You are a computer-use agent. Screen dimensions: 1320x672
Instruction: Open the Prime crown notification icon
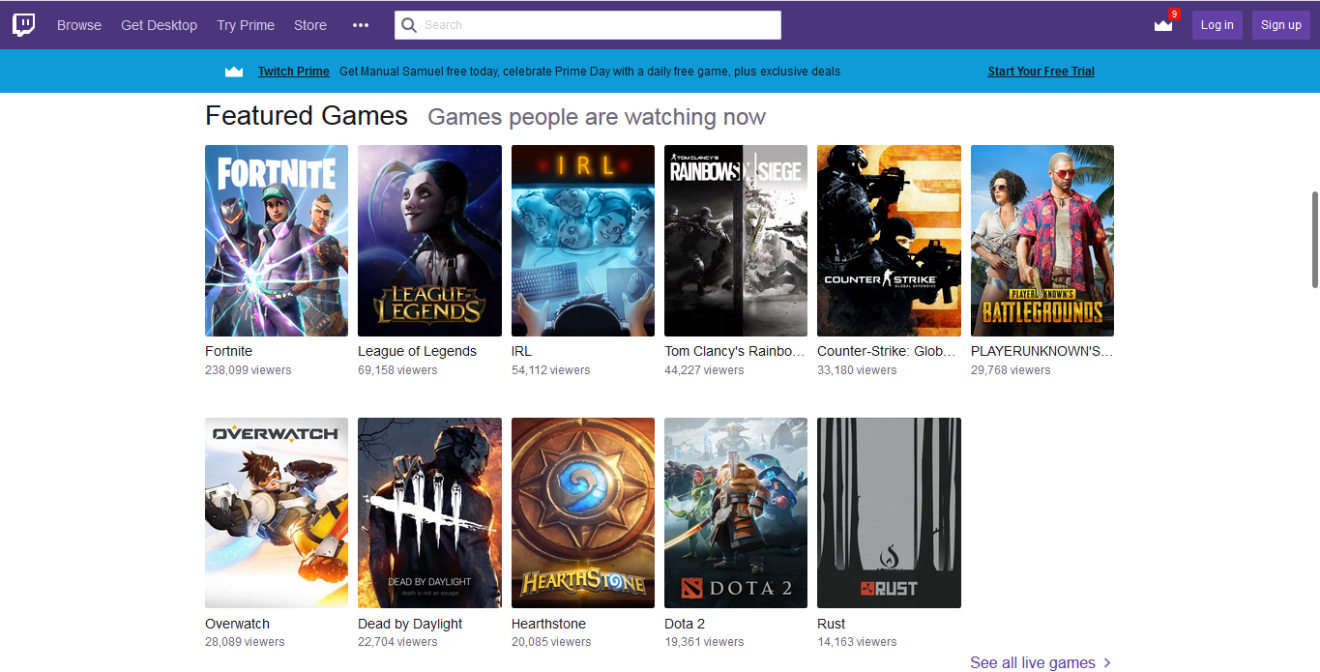tap(1164, 25)
